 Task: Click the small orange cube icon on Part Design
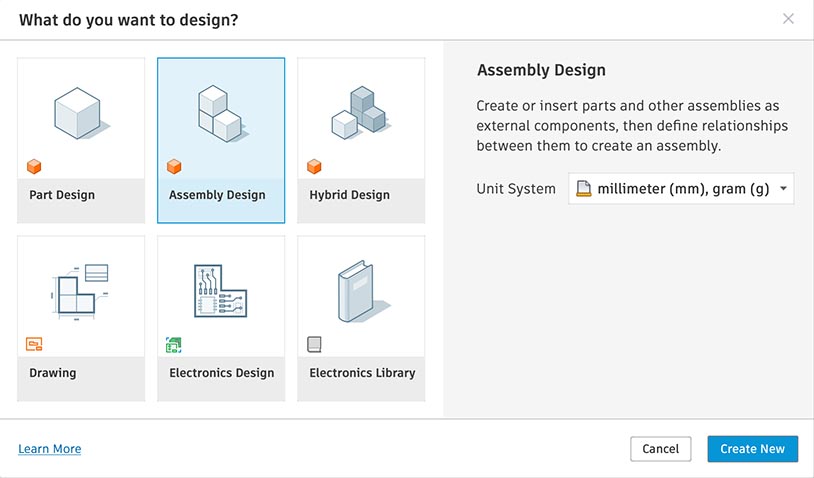34,167
